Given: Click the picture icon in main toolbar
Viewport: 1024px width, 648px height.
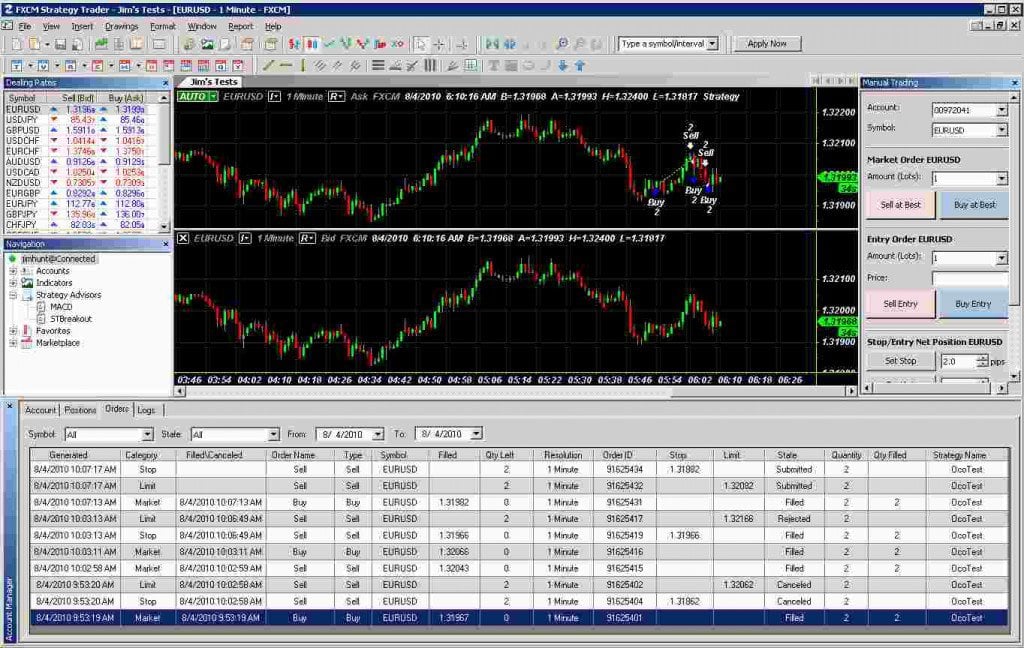Looking at the screenshot, I should (207, 44).
